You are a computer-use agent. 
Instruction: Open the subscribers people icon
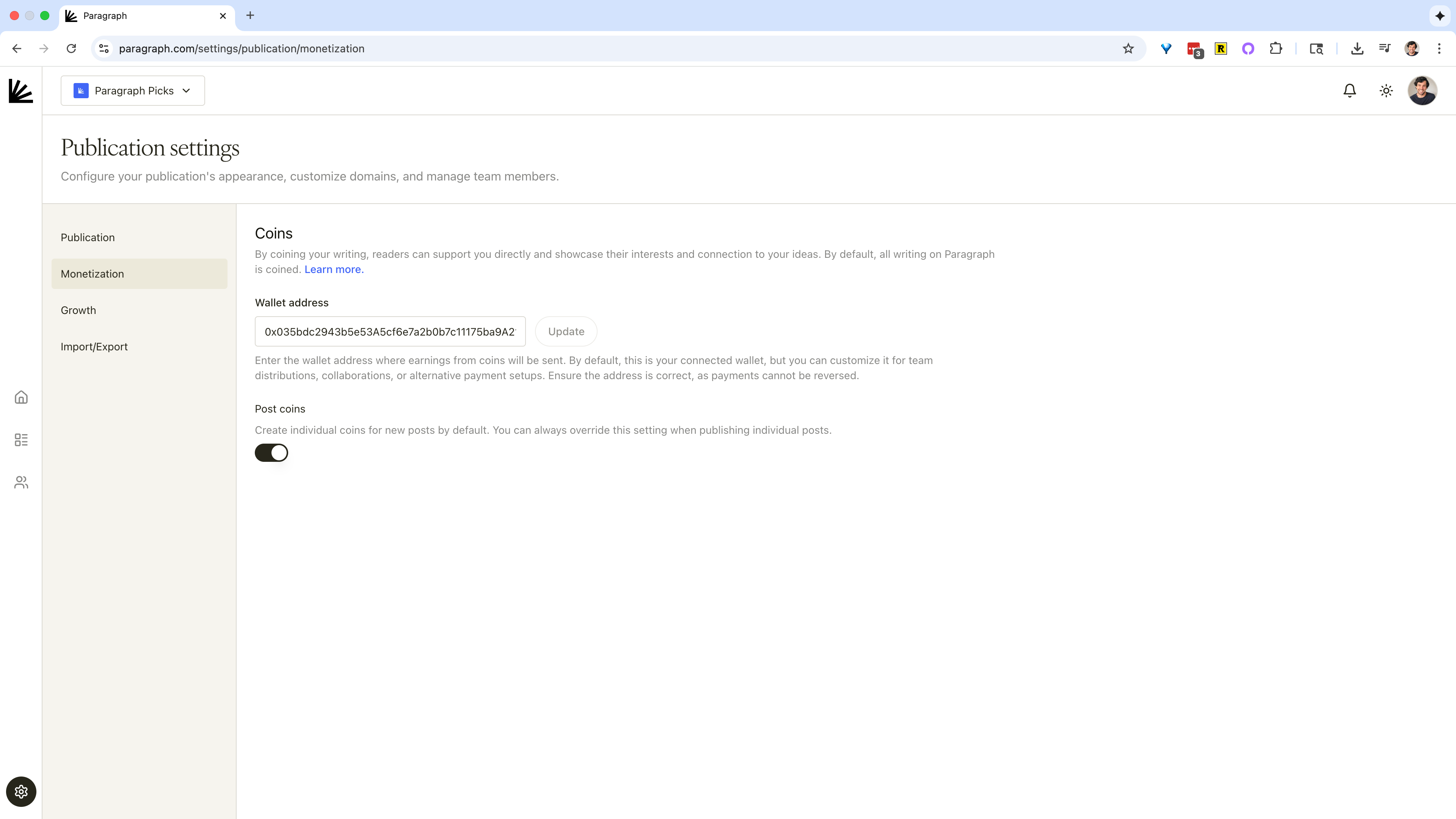[21, 482]
